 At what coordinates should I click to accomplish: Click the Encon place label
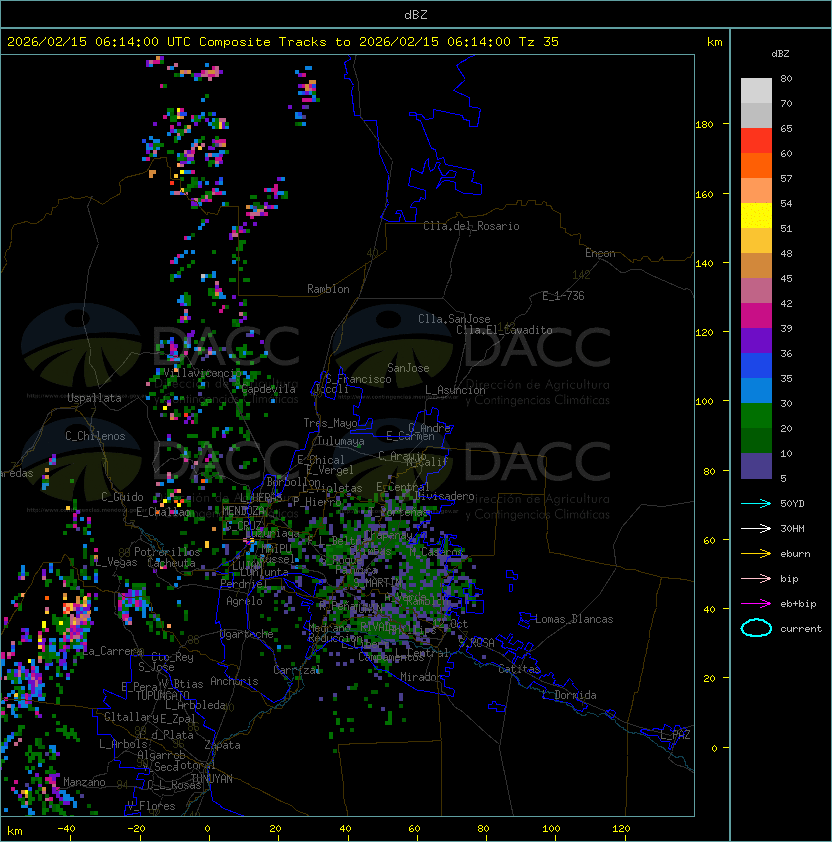pos(600,253)
